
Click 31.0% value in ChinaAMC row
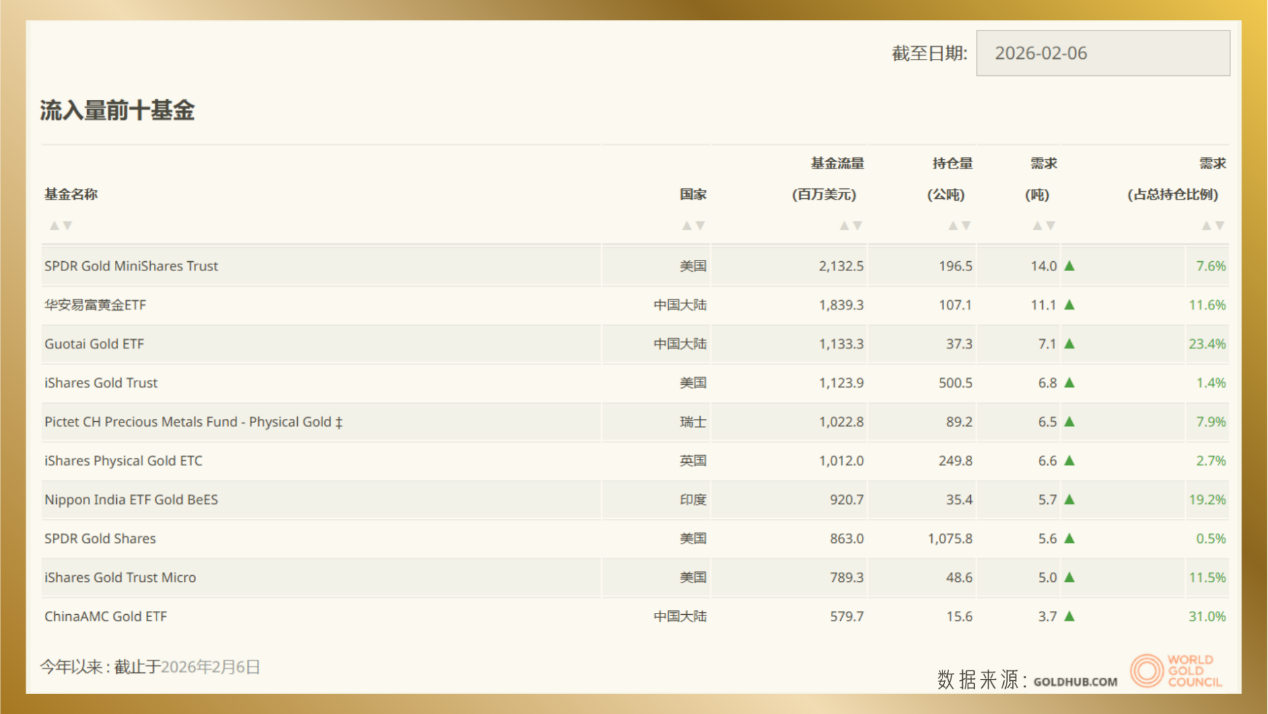click(1206, 617)
